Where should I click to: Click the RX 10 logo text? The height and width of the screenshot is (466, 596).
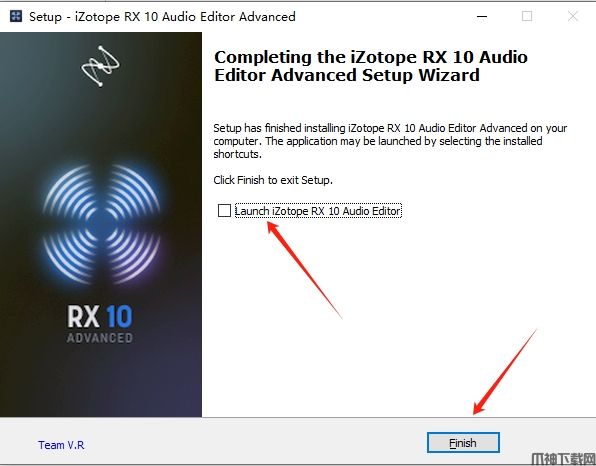pos(100,316)
